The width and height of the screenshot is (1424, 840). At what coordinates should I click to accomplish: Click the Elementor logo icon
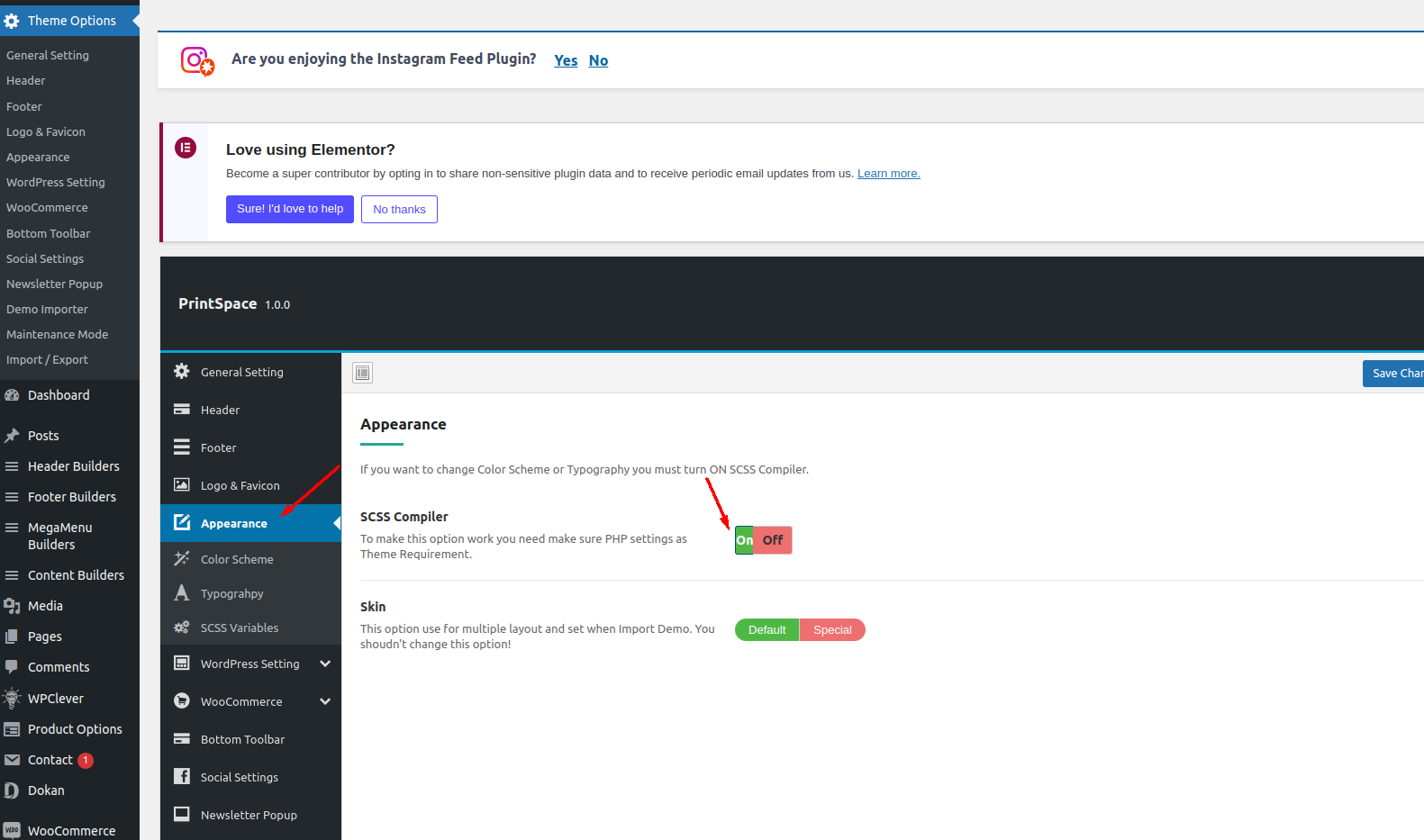click(x=186, y=148)
